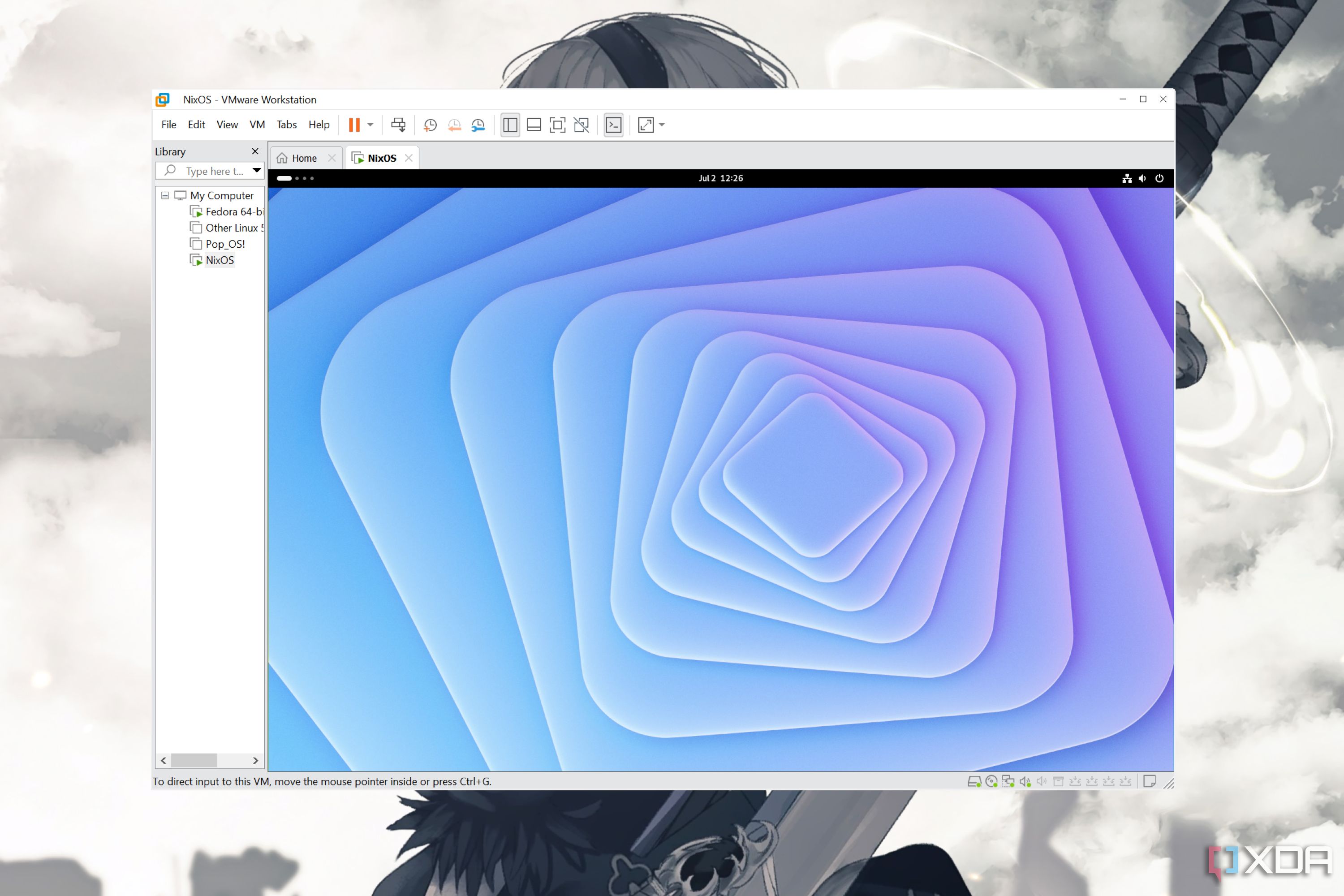The height and width of the screenshot is (896, 1344).
Task: Click the Library close button
Action: tap(254, 151)
